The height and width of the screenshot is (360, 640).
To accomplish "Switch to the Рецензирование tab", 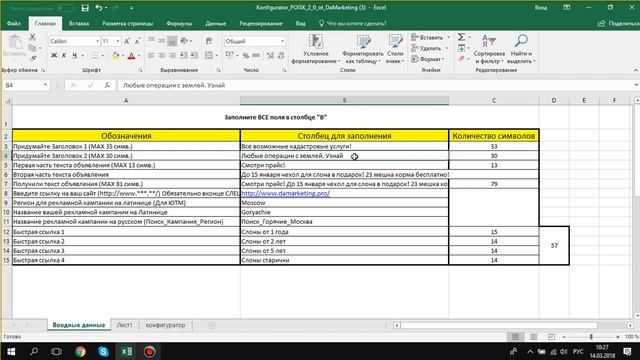I will click(x=261, y=24).
